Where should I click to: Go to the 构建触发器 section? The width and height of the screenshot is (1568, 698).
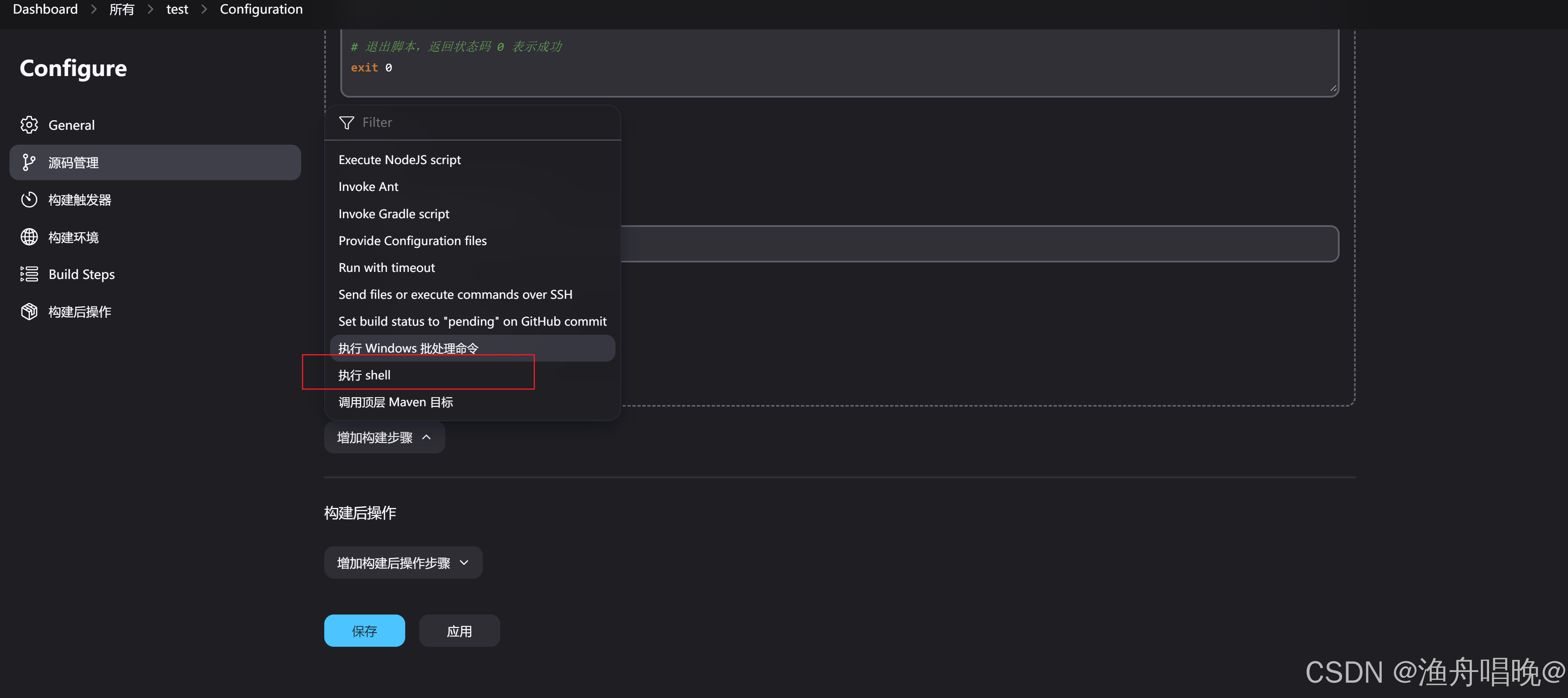coord(155,200)
